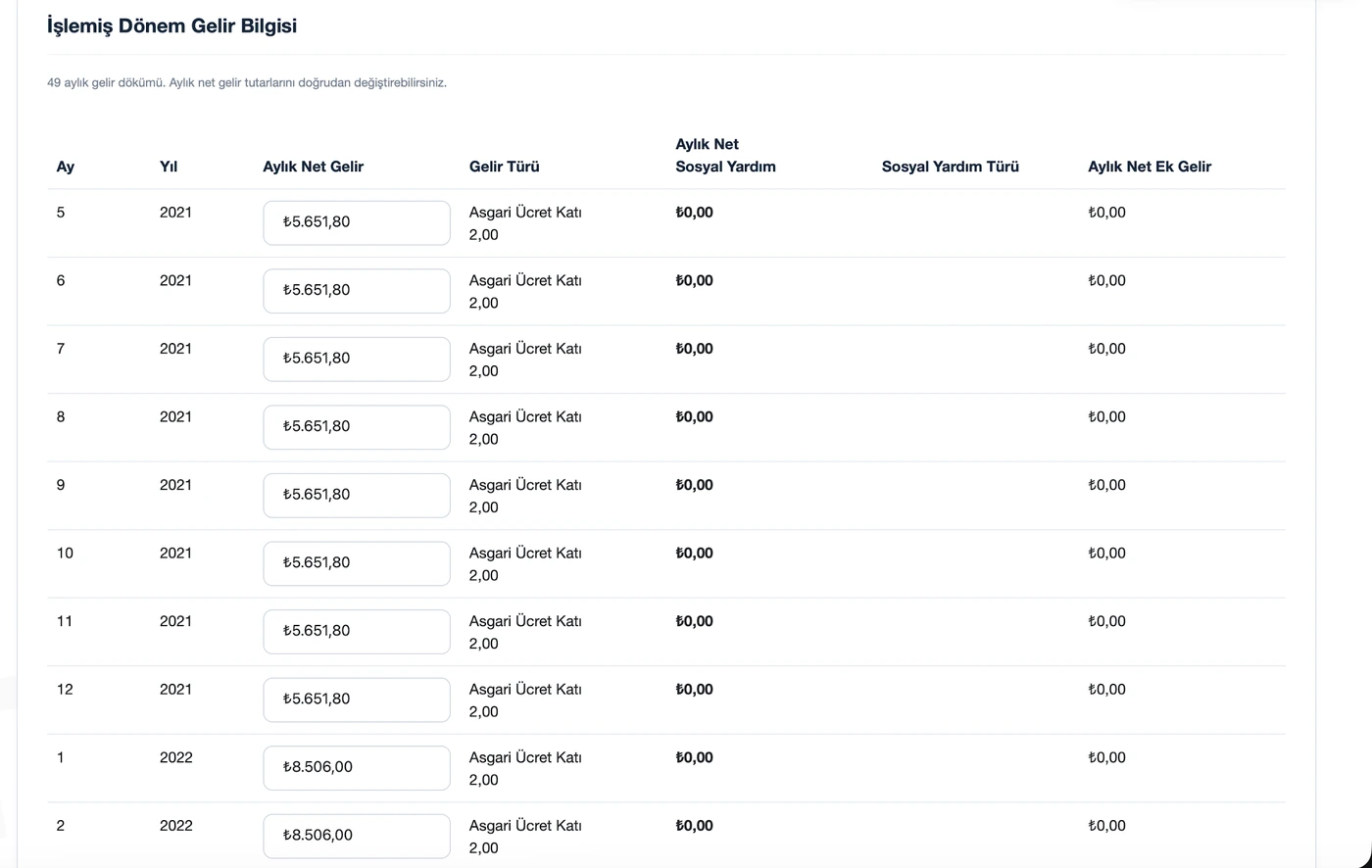Image resolution: width=1372 pixels, height=868 pixels.
Task: Click social aid ₺0,00 in month 10 row
Action: tap(694, 553)
